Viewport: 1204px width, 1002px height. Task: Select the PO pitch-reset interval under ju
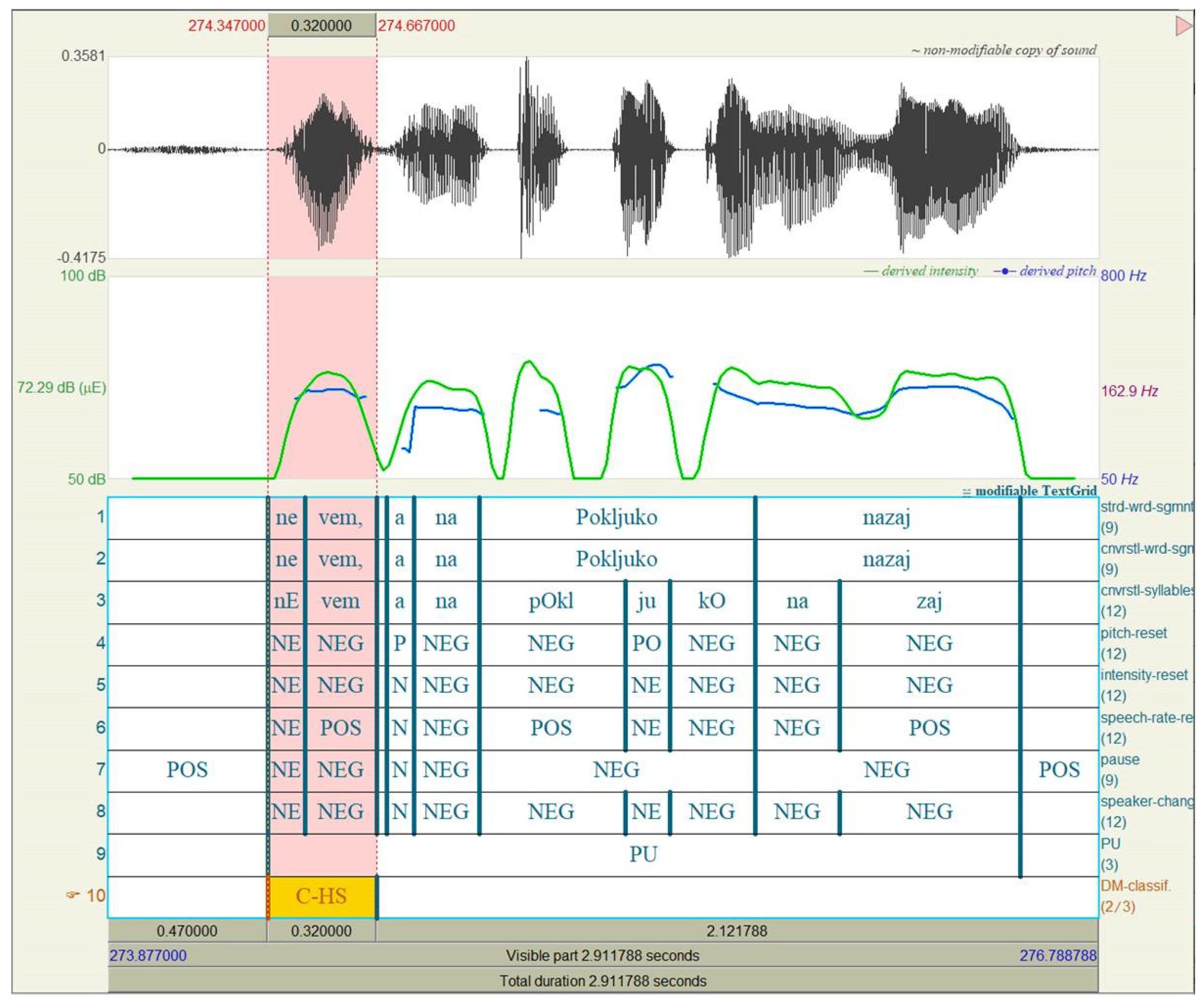click(646, 643)
